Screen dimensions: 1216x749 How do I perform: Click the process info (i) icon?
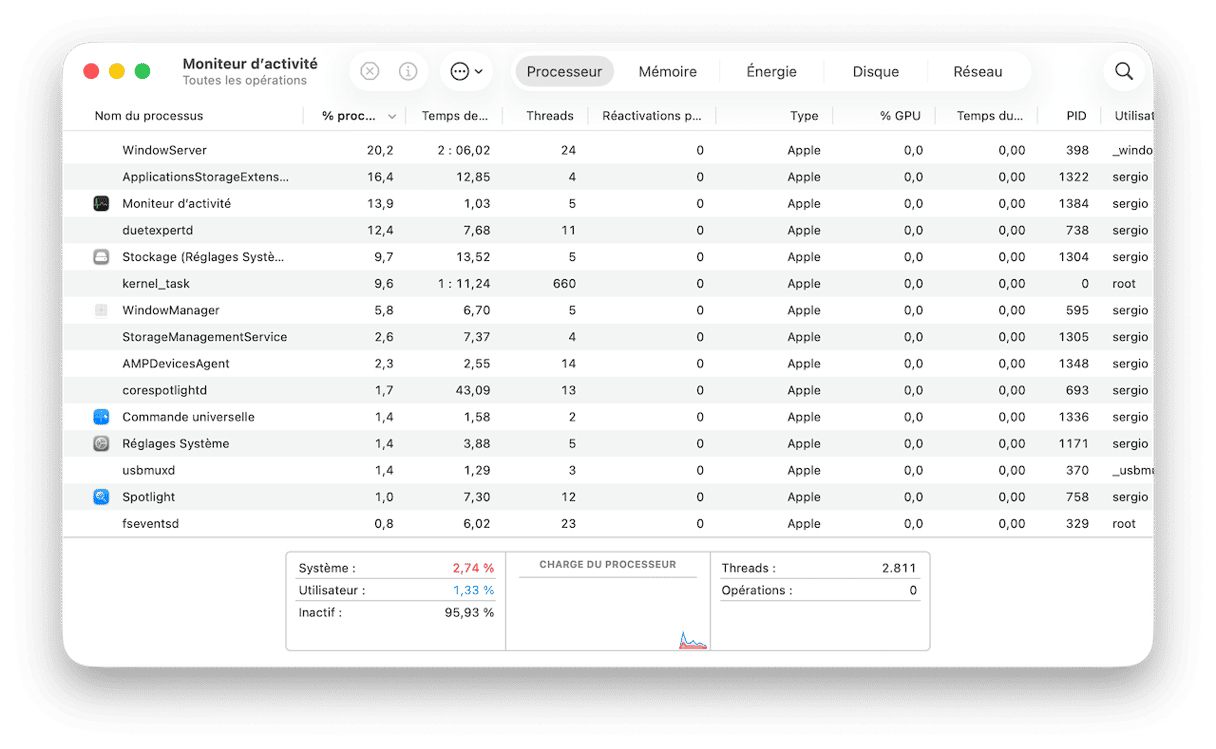[408, 71]
